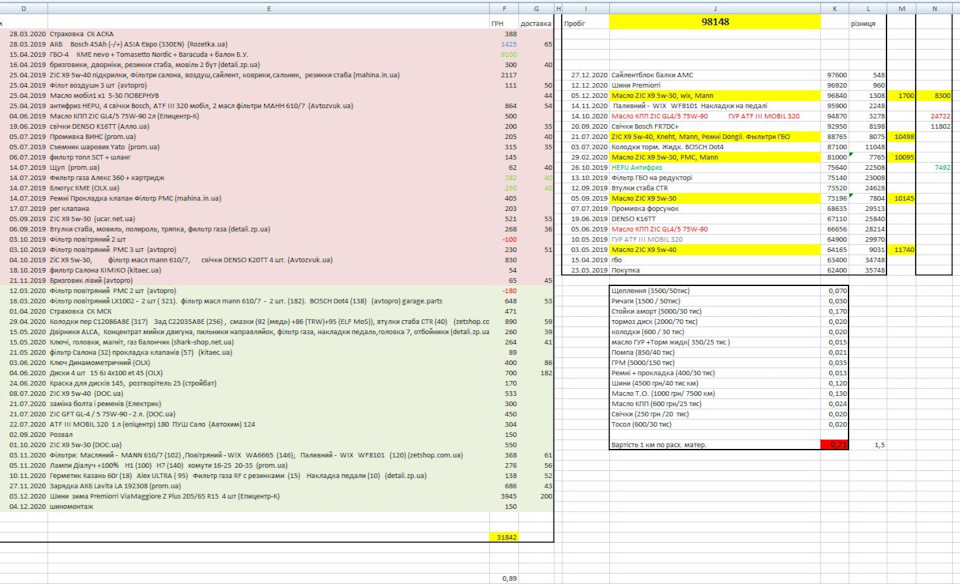Select the cell with value 11802

(x=934, y=126)
